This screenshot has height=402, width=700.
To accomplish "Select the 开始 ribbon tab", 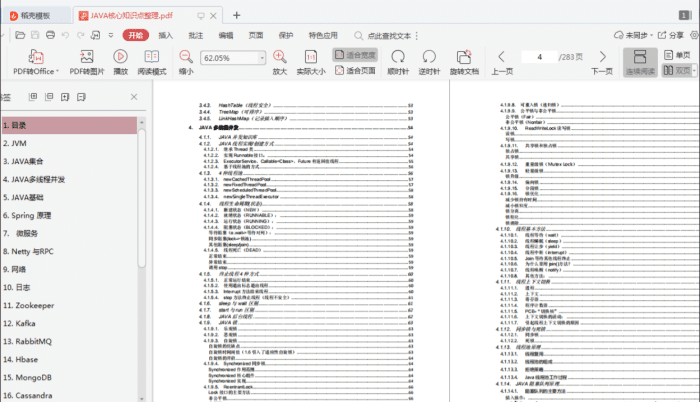I will [136, 35].
